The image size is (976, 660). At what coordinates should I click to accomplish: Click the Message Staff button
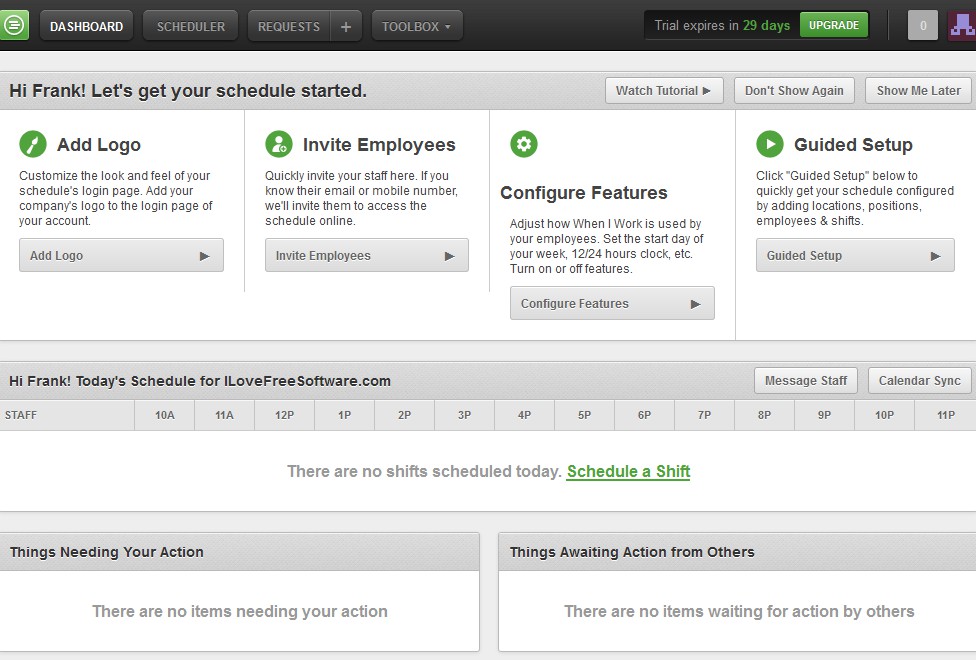pyautogui.click(x=805, y=380)
